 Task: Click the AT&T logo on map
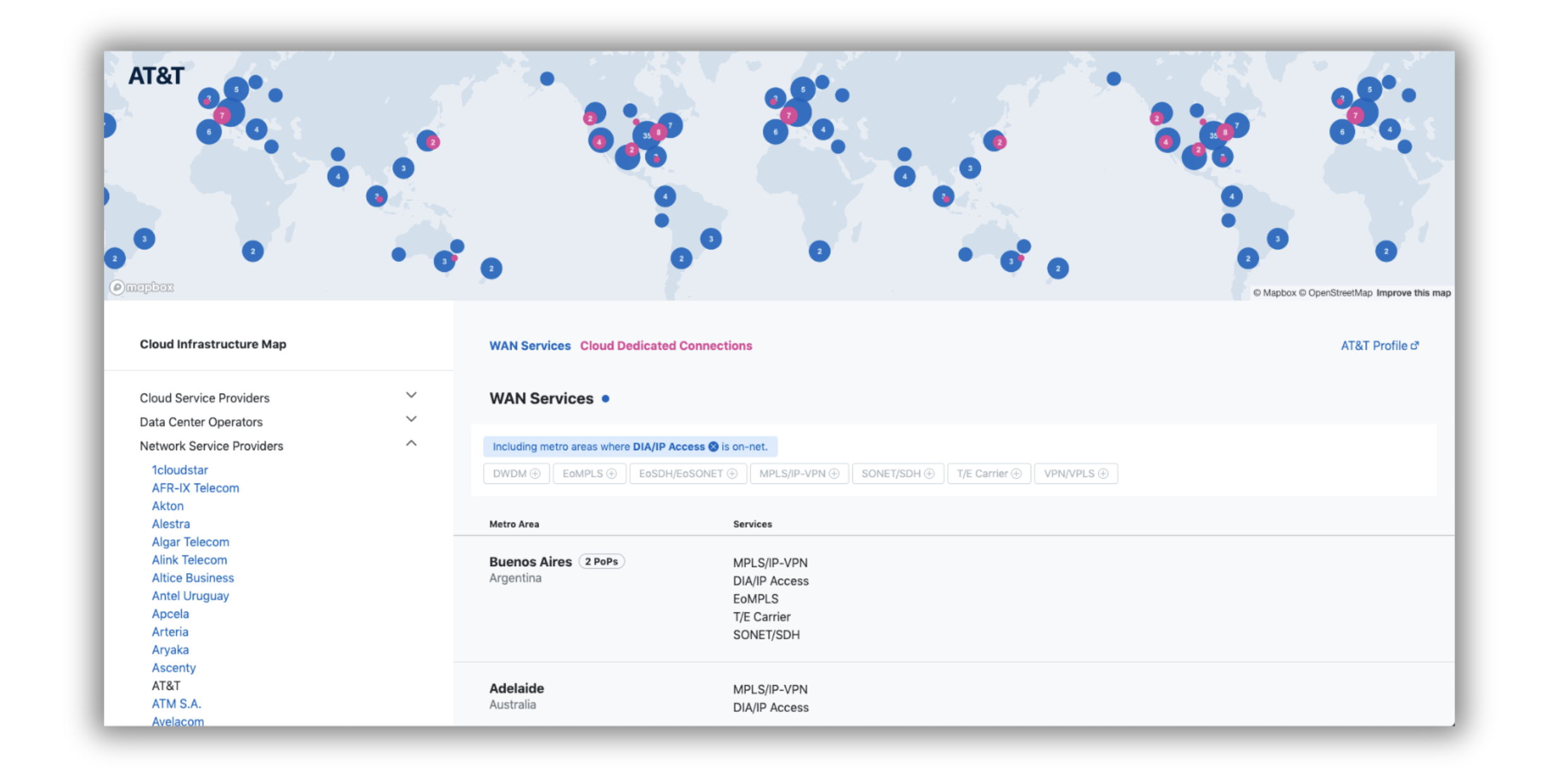click(156, 76)
